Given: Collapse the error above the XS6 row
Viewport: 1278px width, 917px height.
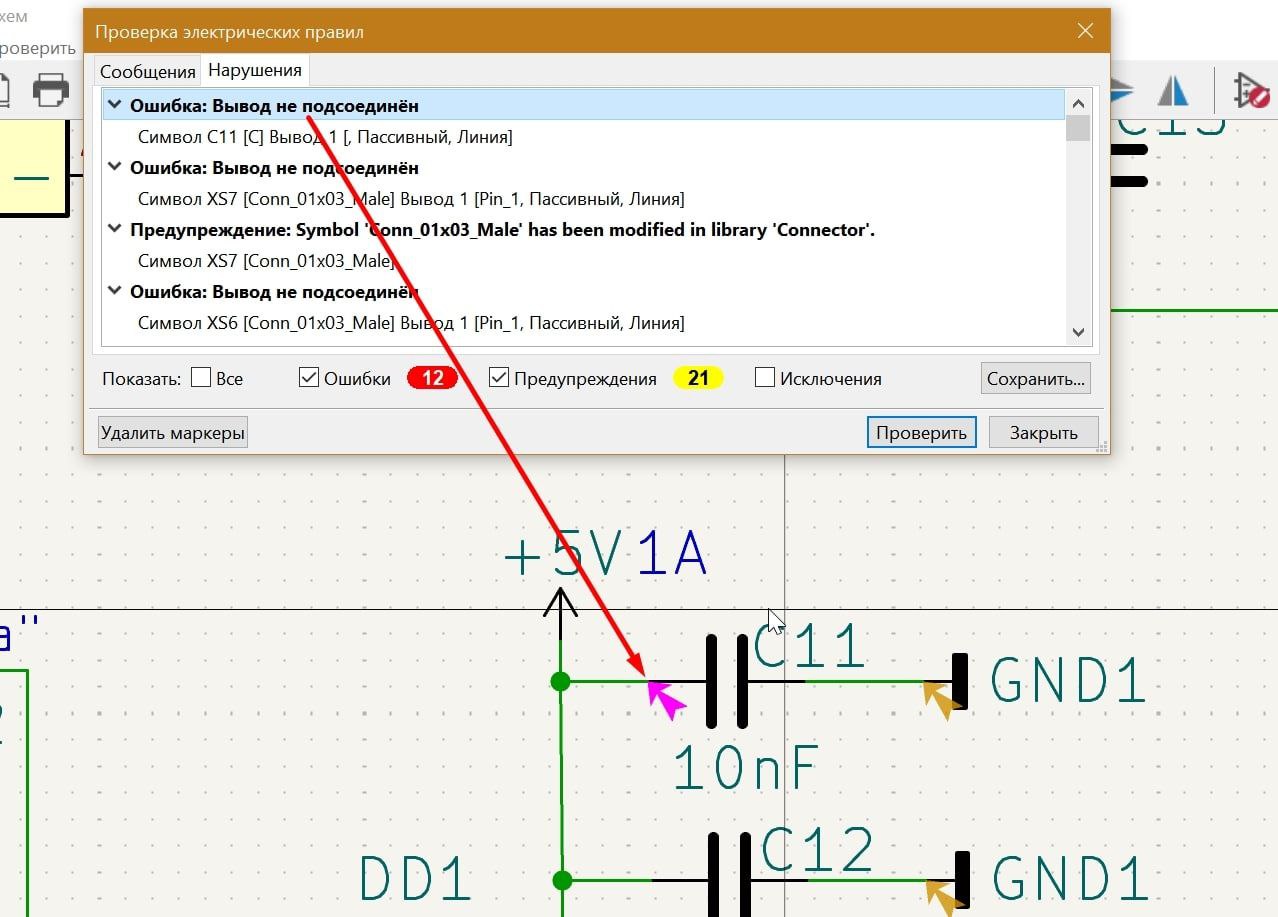Looking at the screenshot, I should point(115,291).
